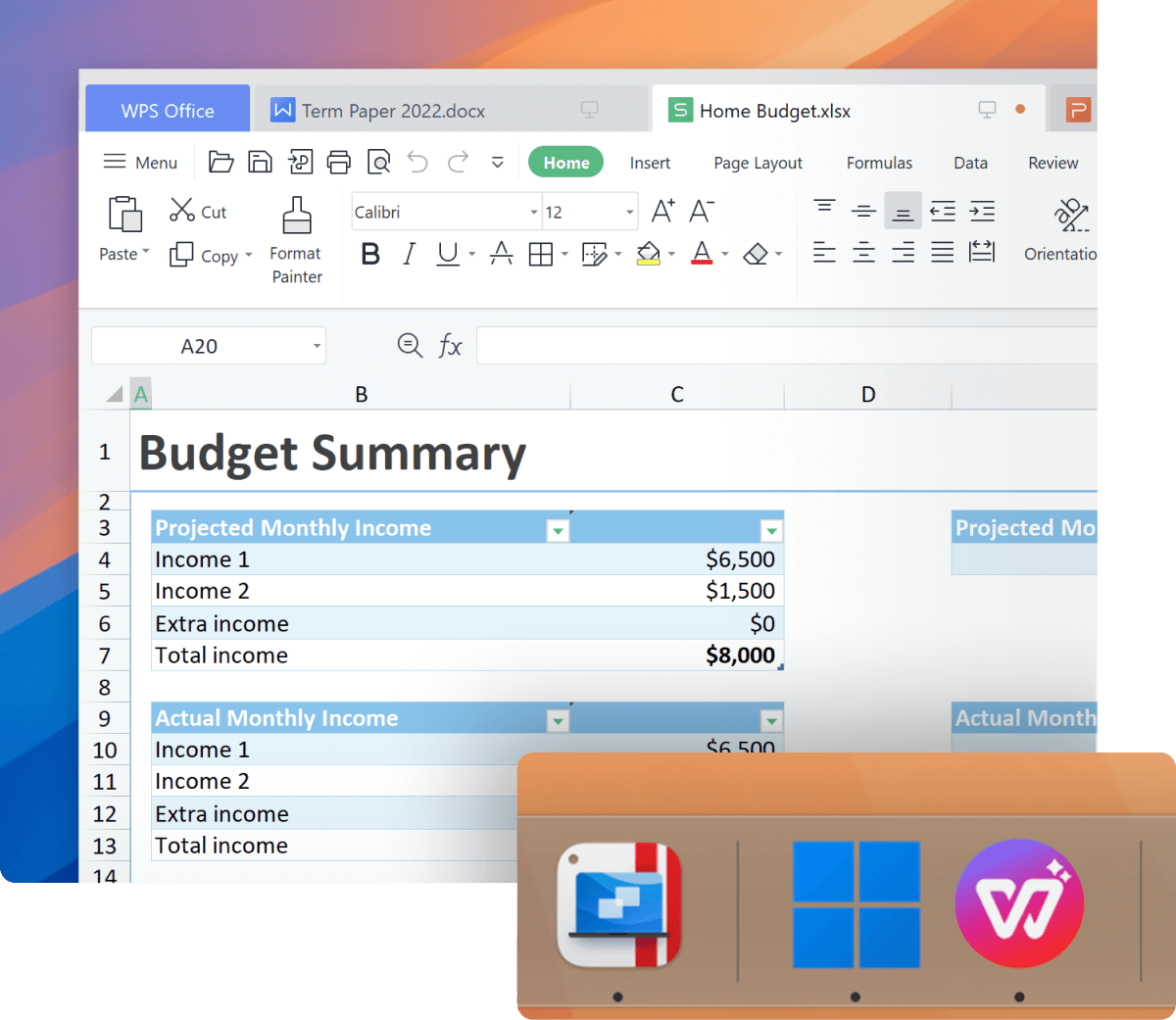Viewport: 1176px width, 1020px height.
Task: Toggle italic formatting
Action: click(409, 255)
